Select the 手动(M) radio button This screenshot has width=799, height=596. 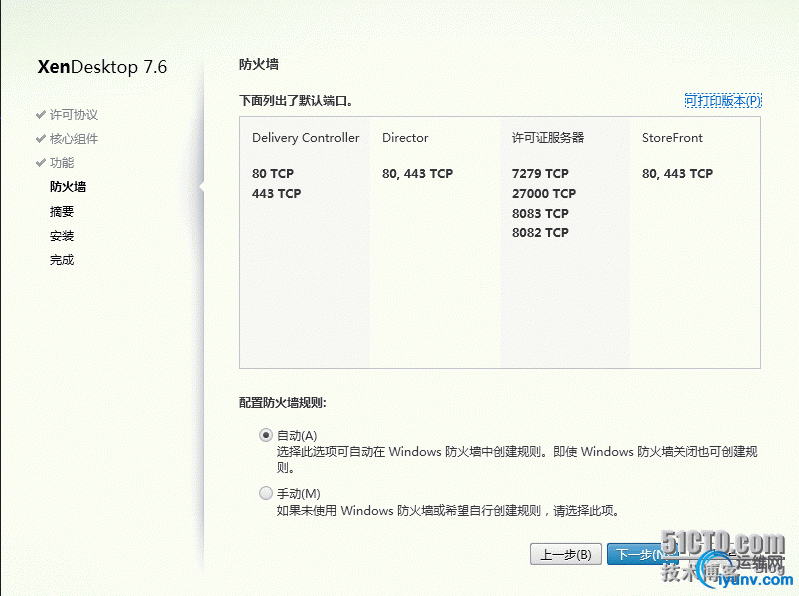265,493
